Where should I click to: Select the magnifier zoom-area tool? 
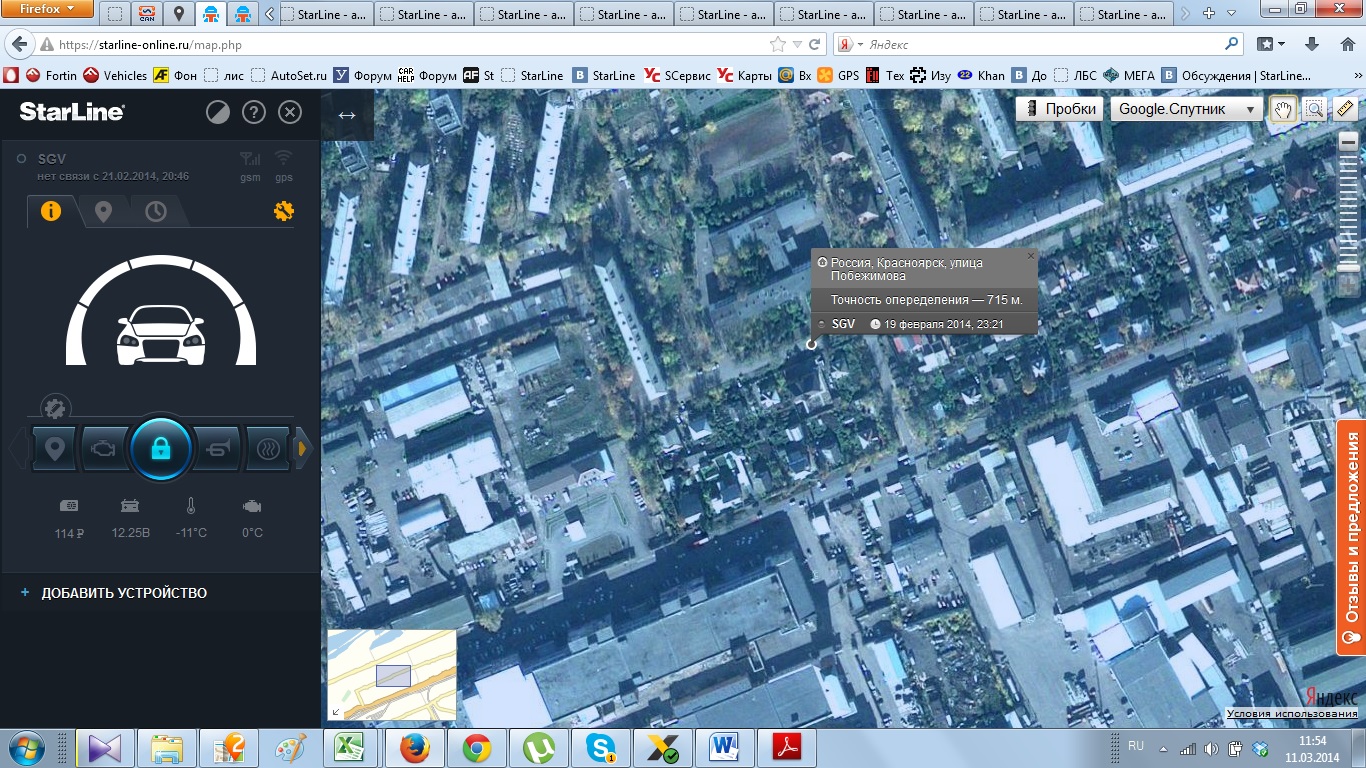point(1314,109)
